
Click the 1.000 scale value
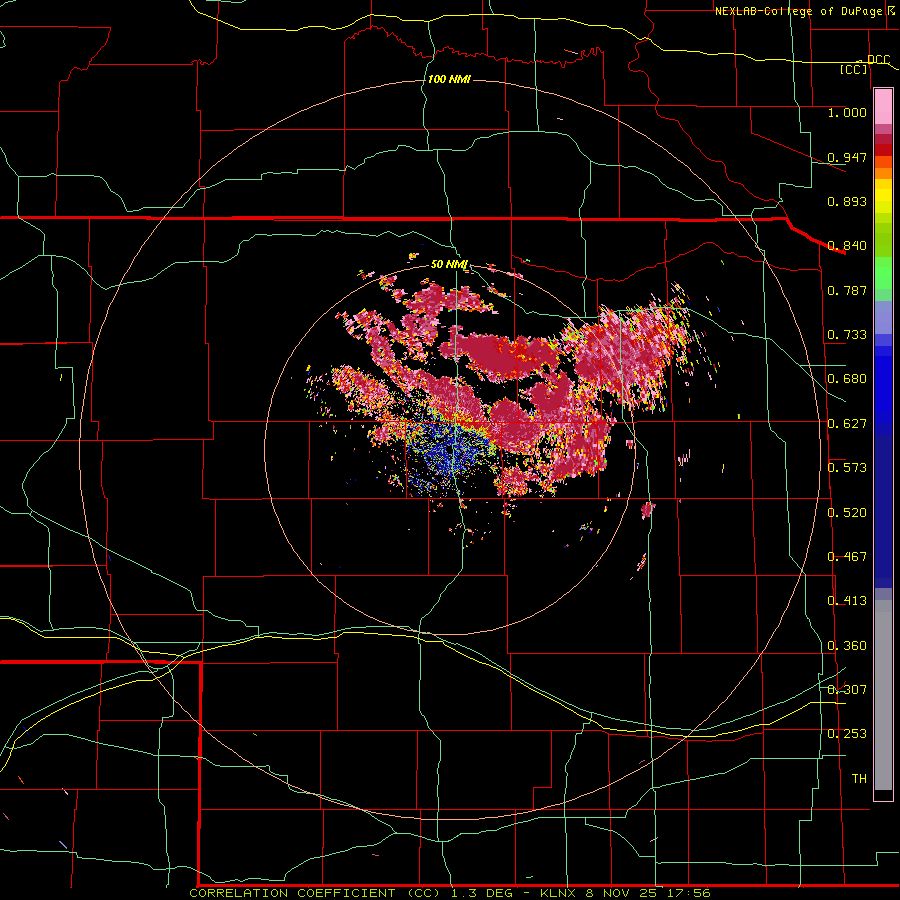[847, 112]
